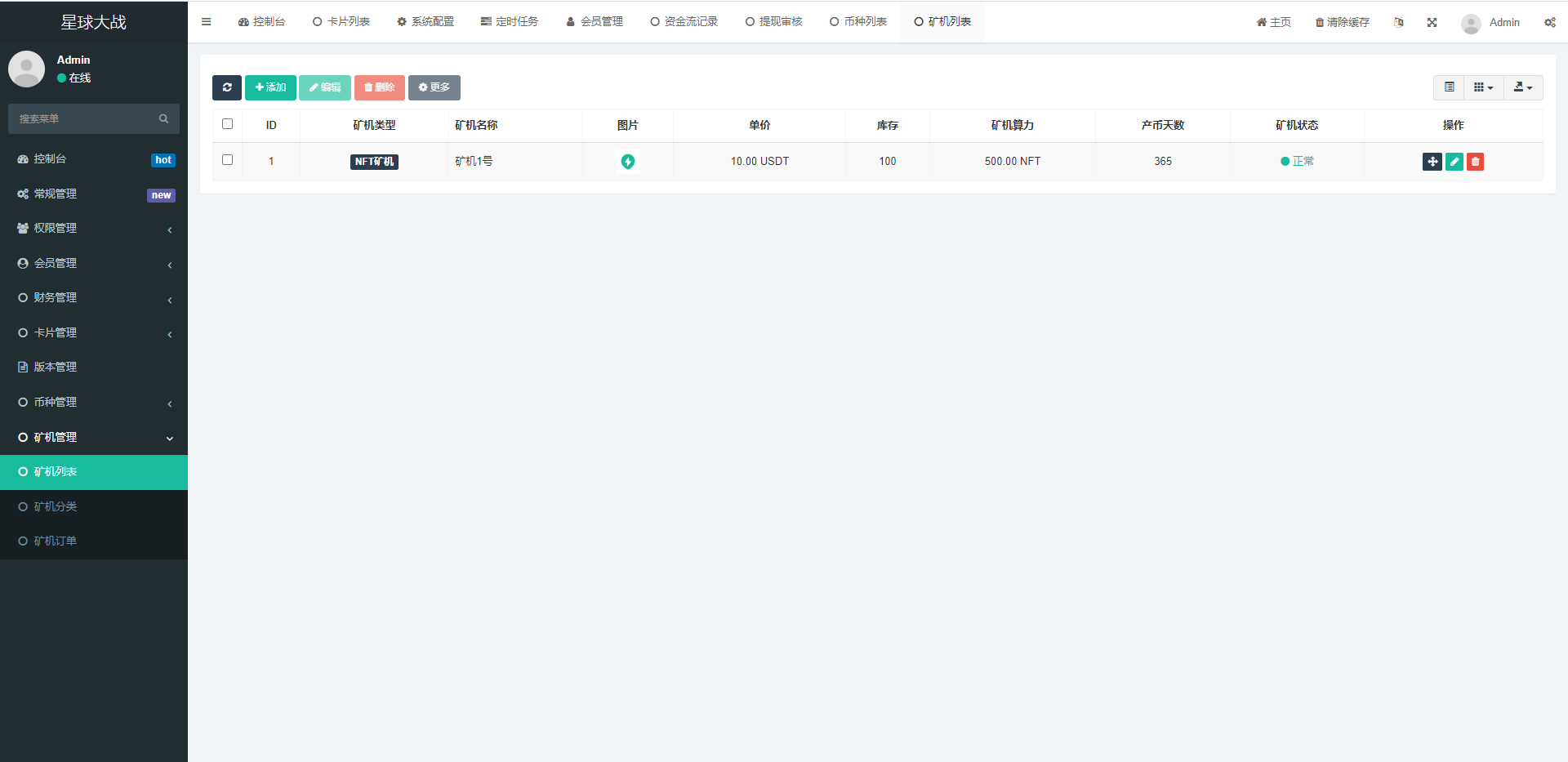1568x762 pixels.
Task: Toggle the column visibility list icon
Action: pos(1449,87)
